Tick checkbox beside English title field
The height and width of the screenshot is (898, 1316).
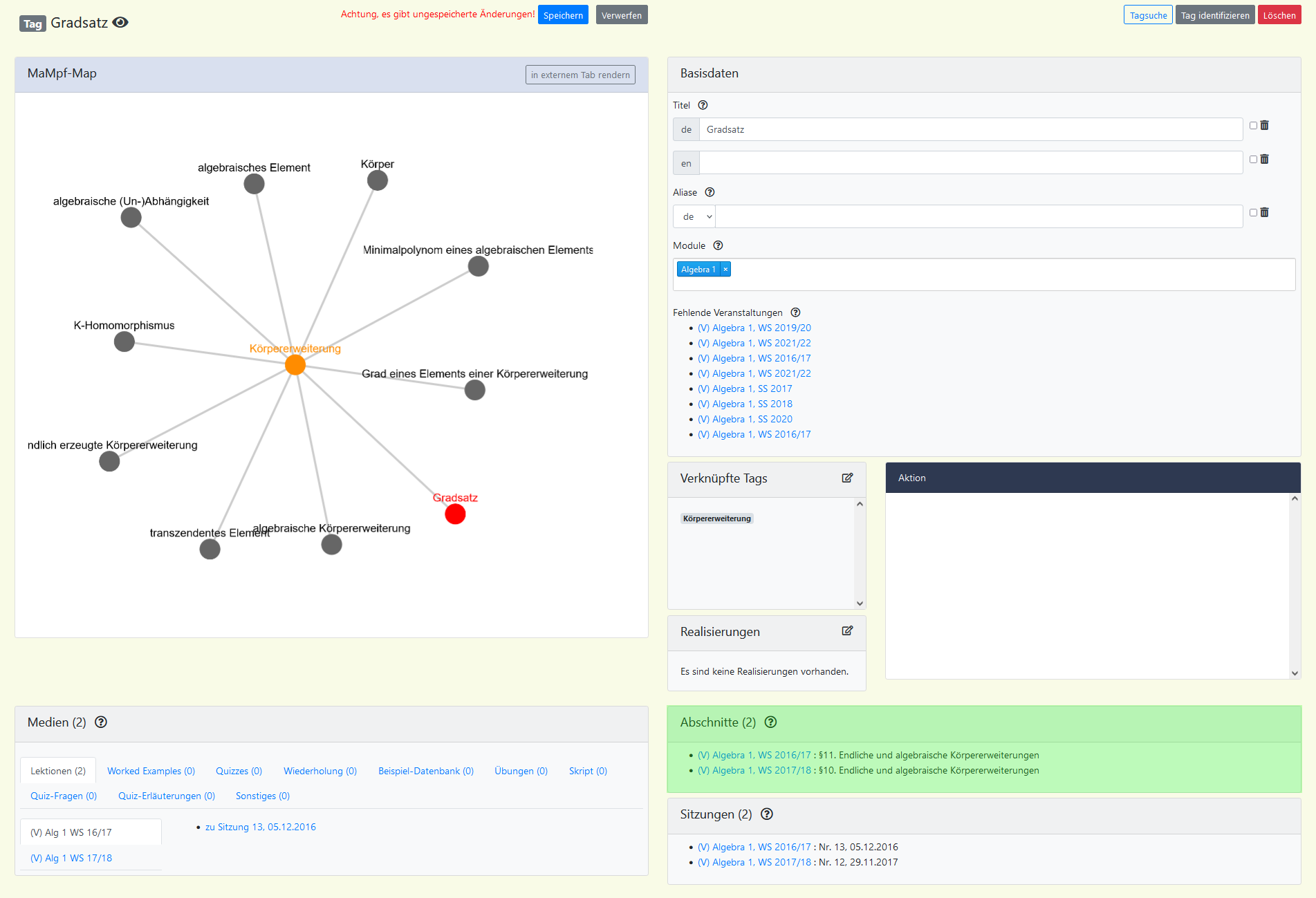[1253, 159]
